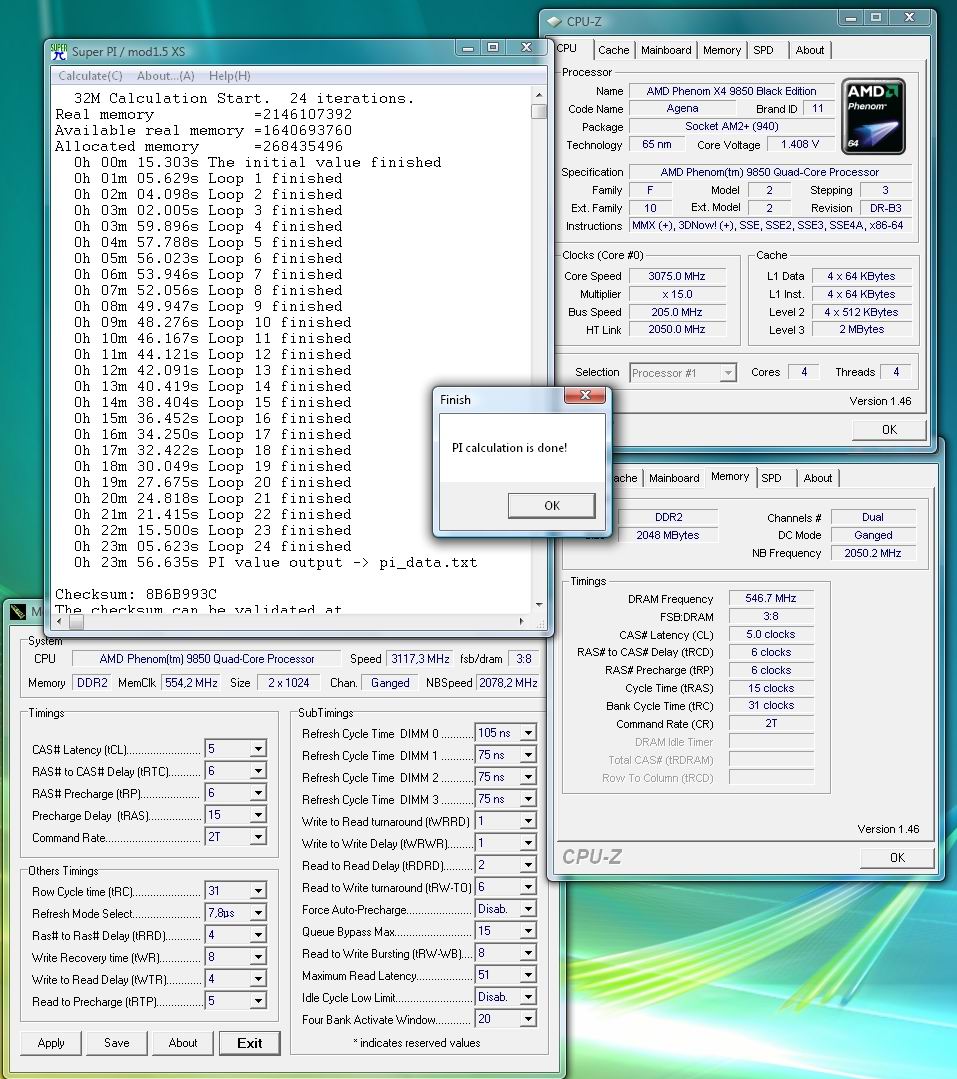Click OK in the top CPU-Z window

point(889,430)
